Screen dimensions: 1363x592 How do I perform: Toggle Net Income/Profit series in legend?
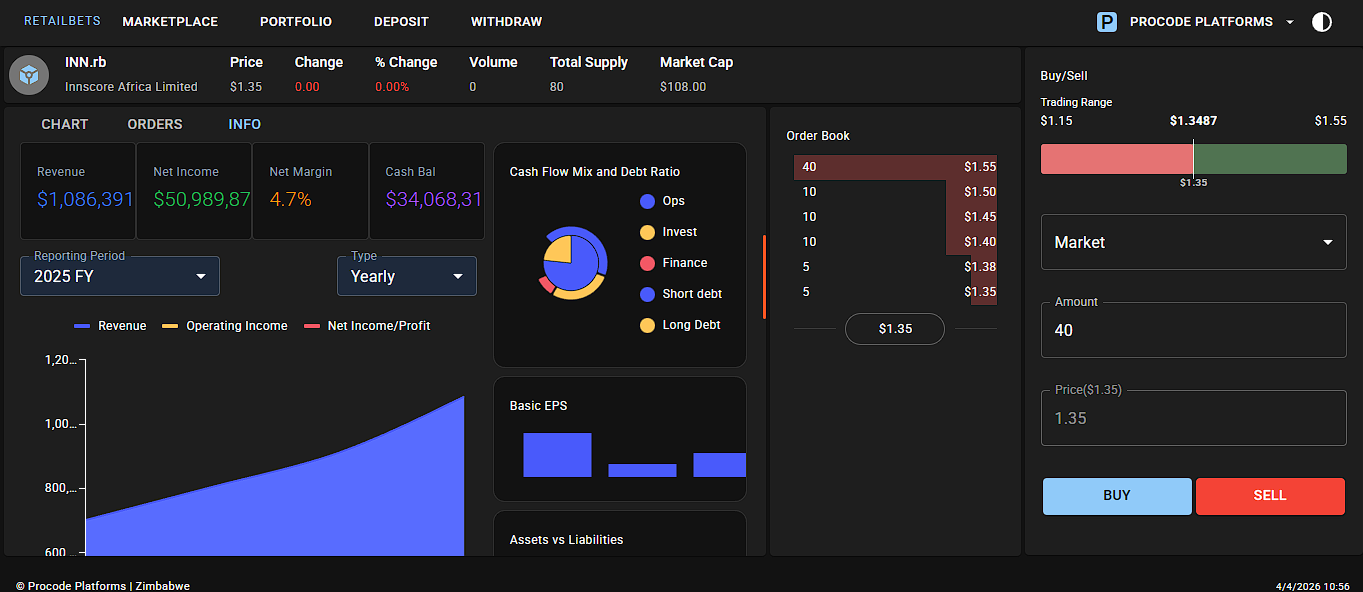(x=367, y=326)
